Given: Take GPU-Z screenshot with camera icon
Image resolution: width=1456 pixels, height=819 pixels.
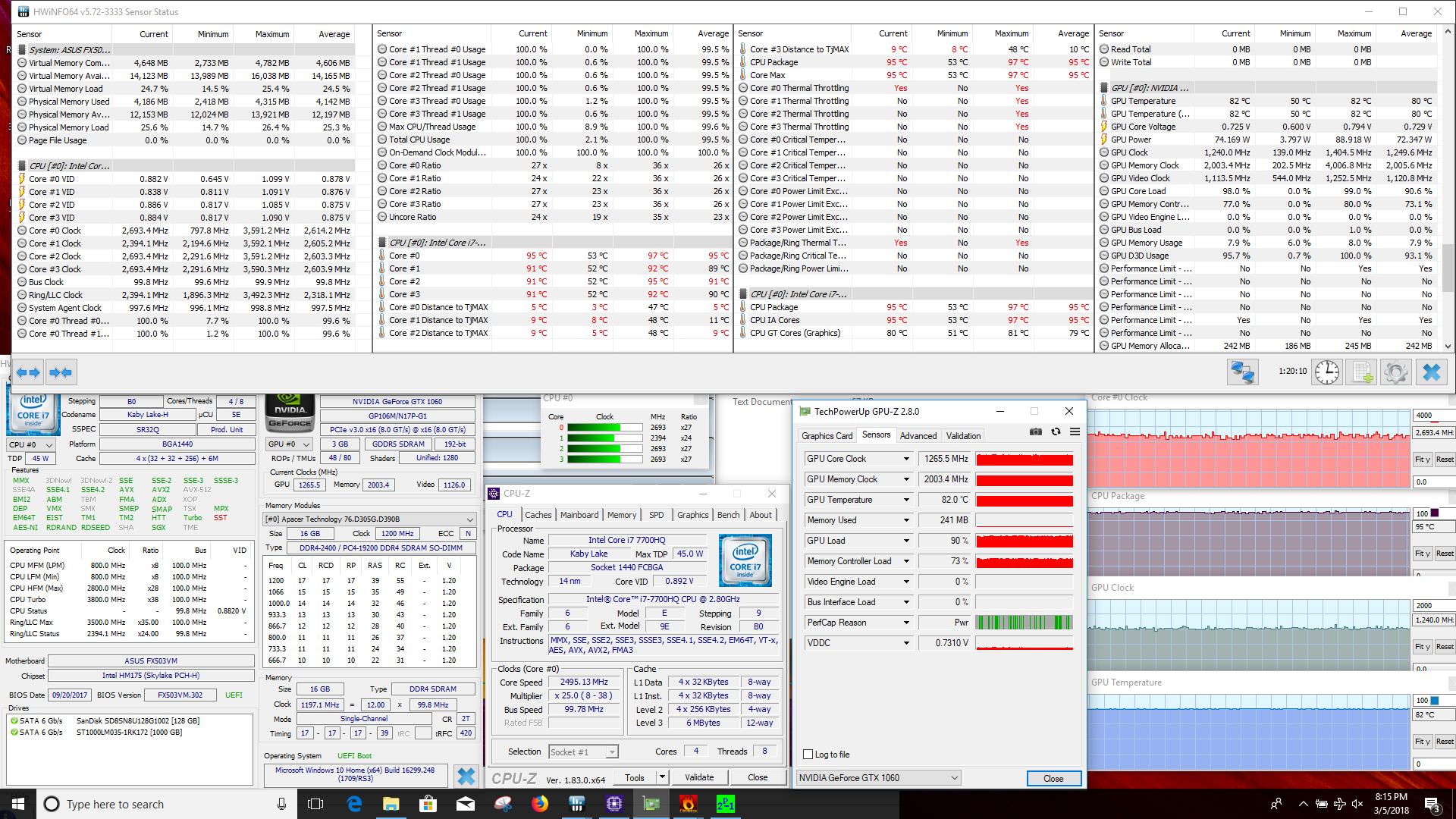Looking at the screenshot, I should (1035, 431).
